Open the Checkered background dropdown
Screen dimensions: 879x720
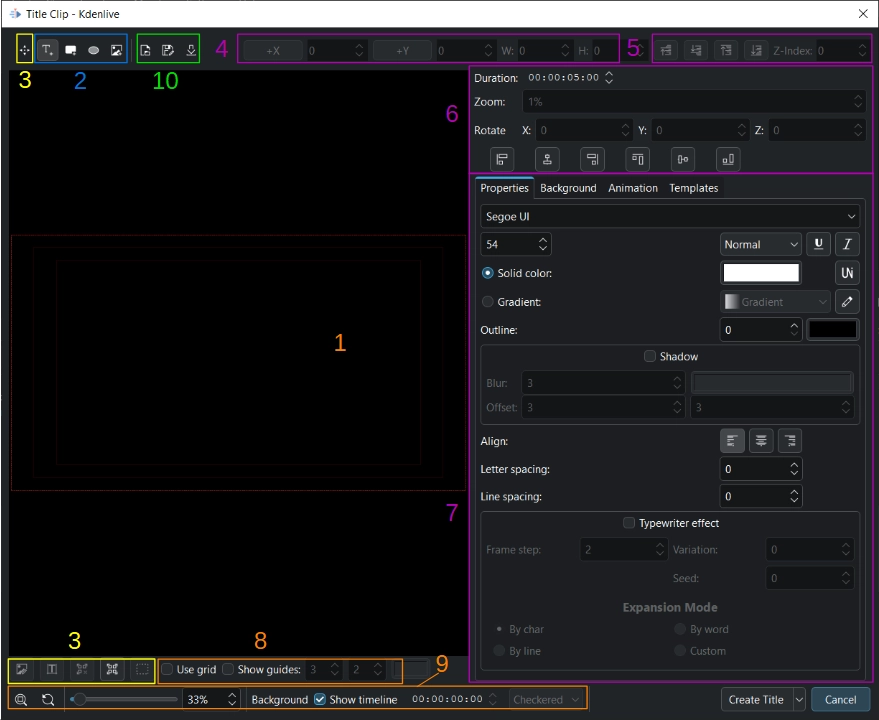point(546,699)
